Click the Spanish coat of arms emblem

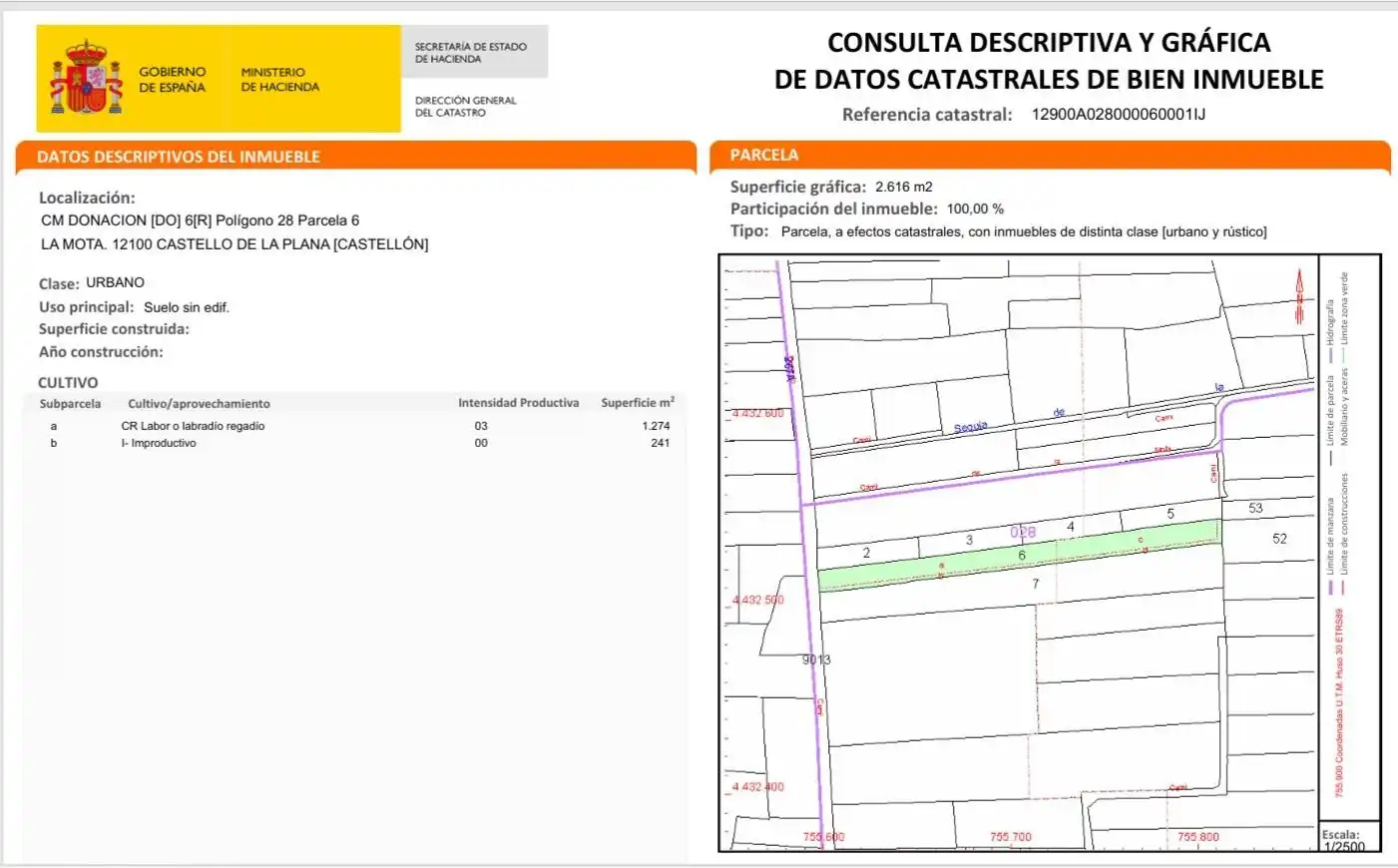[x=86, y=78]
